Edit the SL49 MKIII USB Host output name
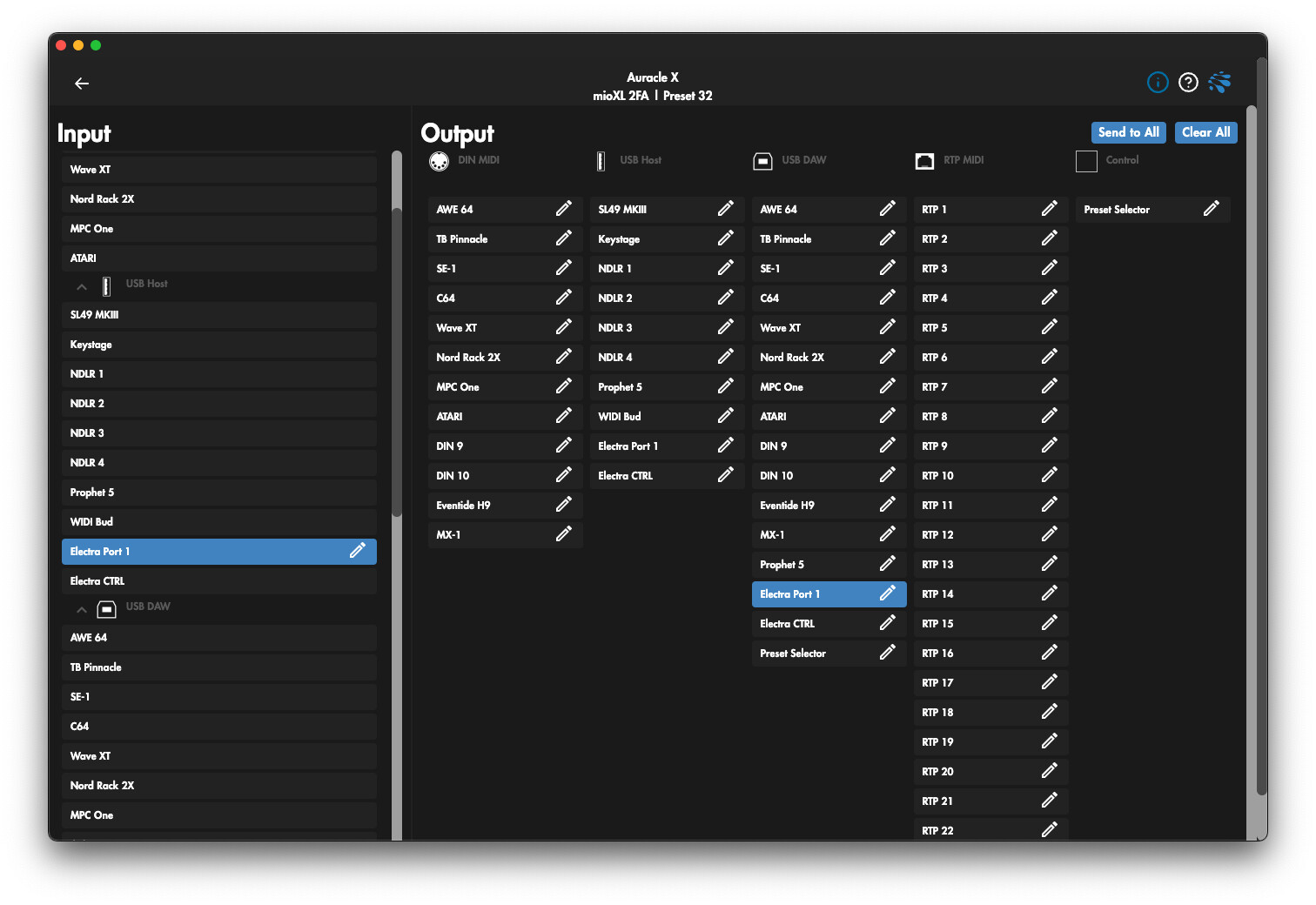Viewport: 1316px width, 905px height. (x=725, y=209)
